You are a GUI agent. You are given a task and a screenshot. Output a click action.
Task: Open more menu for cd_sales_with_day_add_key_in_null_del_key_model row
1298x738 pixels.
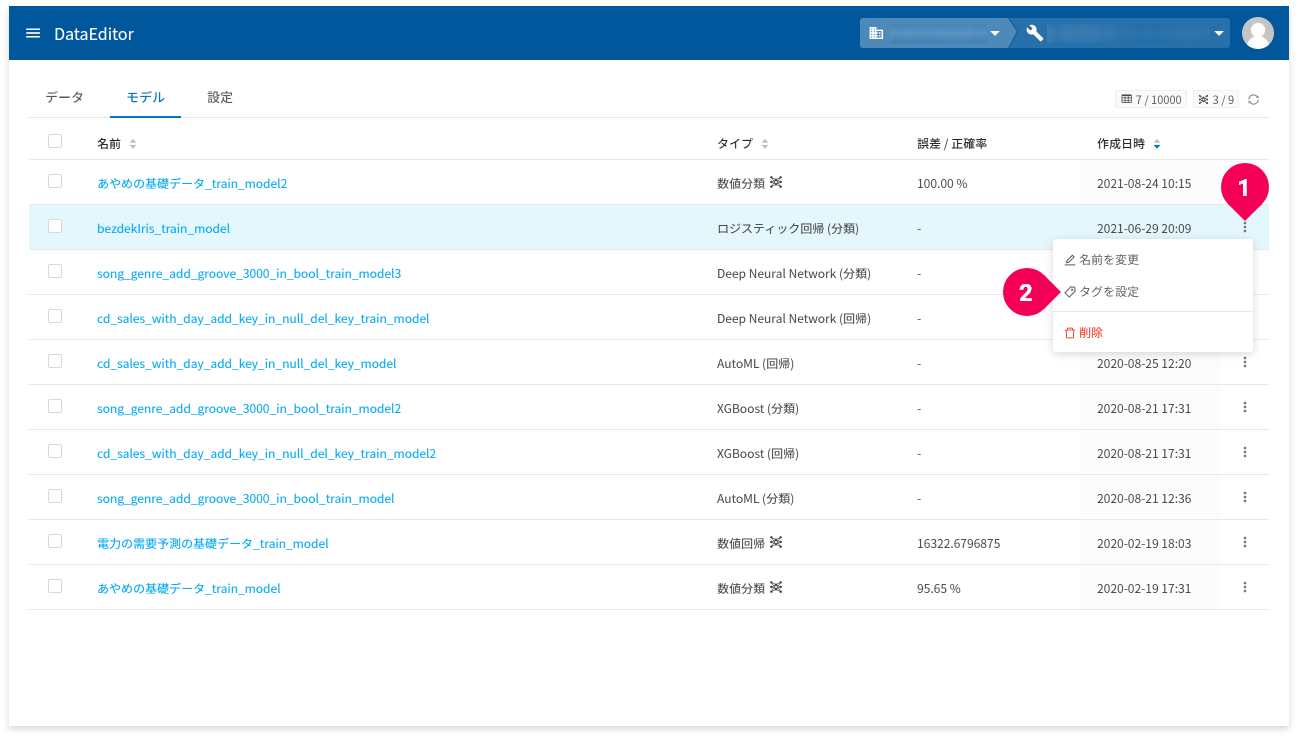point(1245,362)
